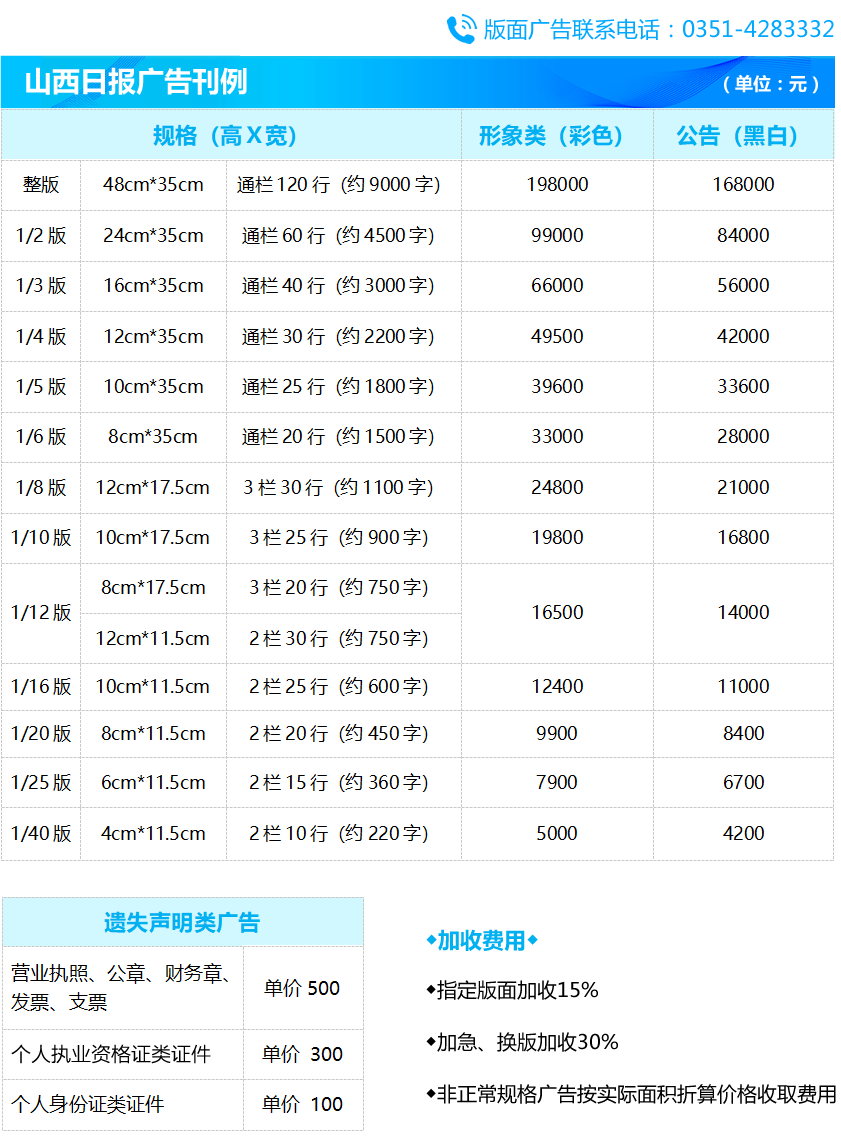The height and width of the screenshot is (1140, 841).
Task: Click the price 56000
Action: point(744,286)
